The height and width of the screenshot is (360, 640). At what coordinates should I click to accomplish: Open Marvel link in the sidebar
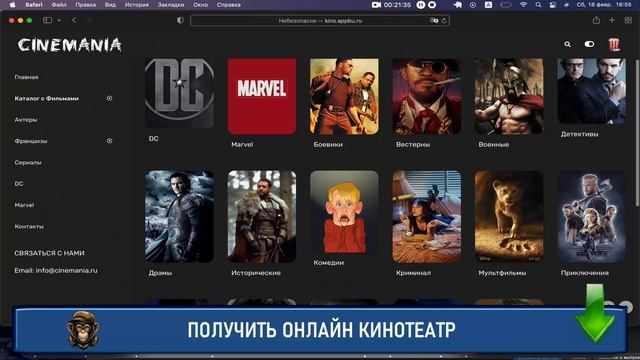pos(24,205)
